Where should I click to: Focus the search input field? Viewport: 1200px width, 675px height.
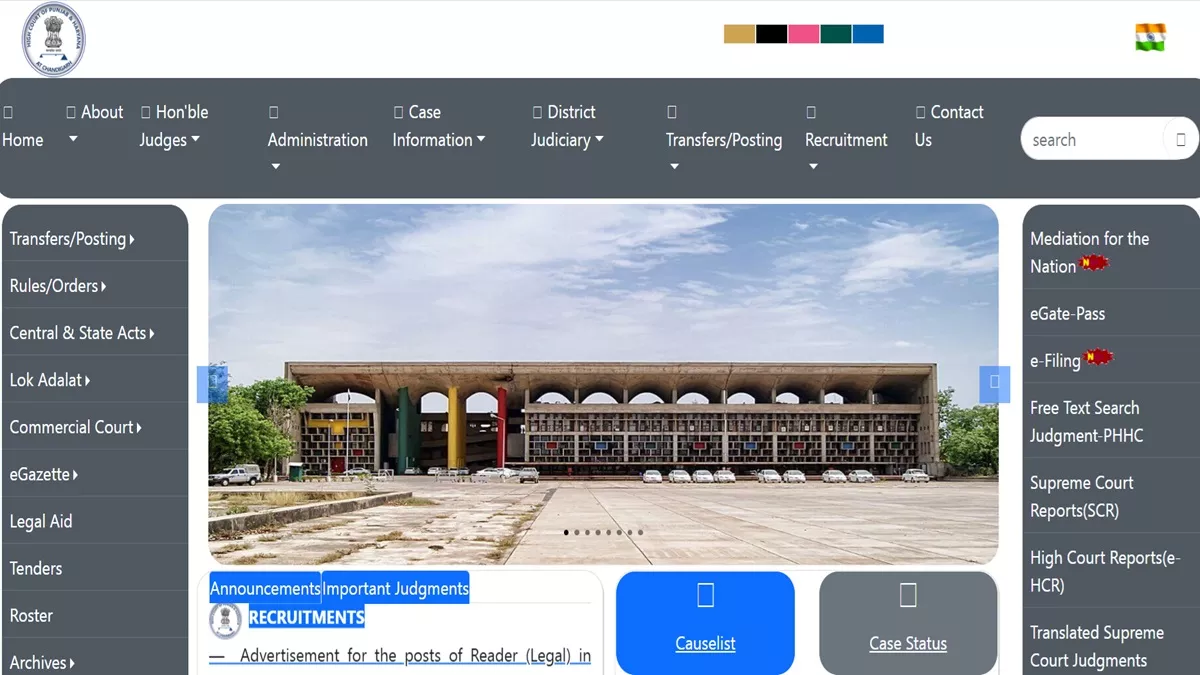pyautogui.click(x=1092, y=139)
